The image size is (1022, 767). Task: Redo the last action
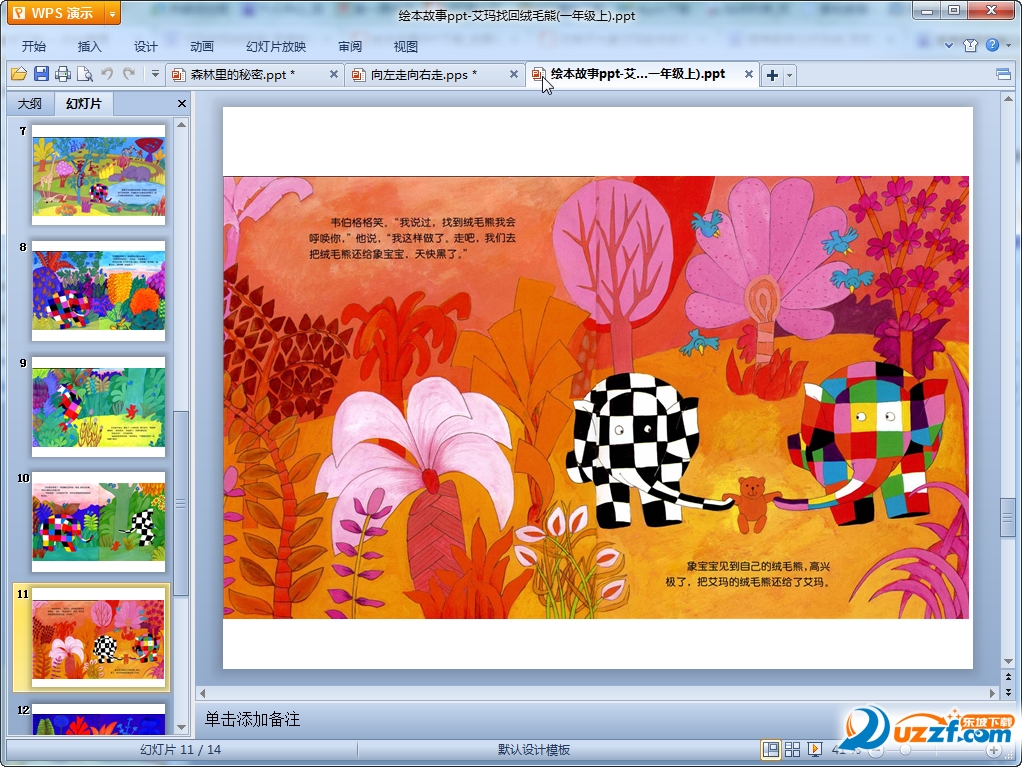[x=129, y=74]
